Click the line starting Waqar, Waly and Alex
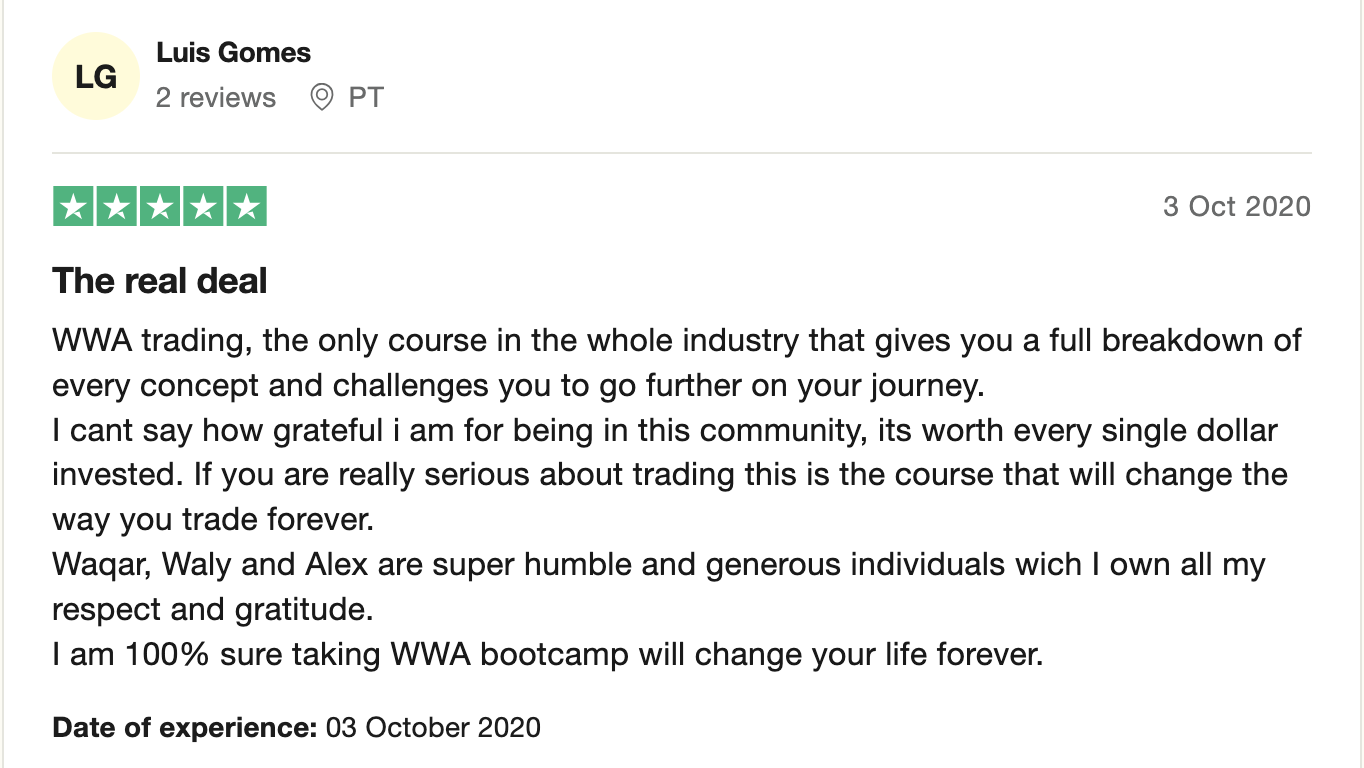 pyautogui.click(x=658, y=565)
